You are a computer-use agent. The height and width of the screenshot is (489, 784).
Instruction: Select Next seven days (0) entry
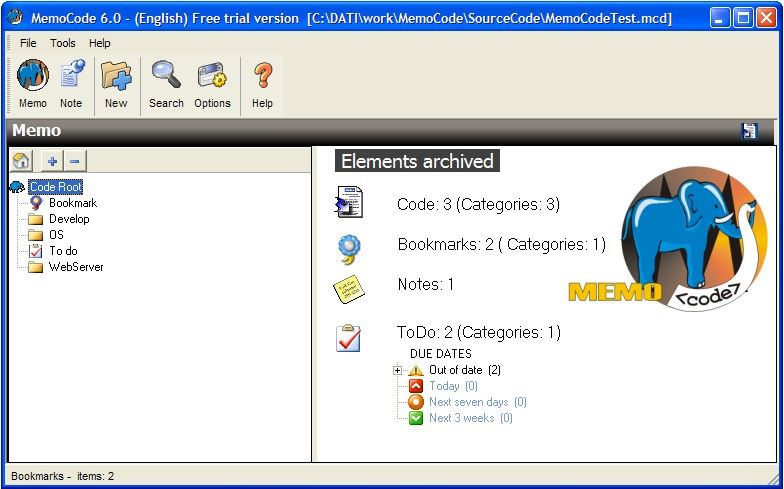[478, 402]
